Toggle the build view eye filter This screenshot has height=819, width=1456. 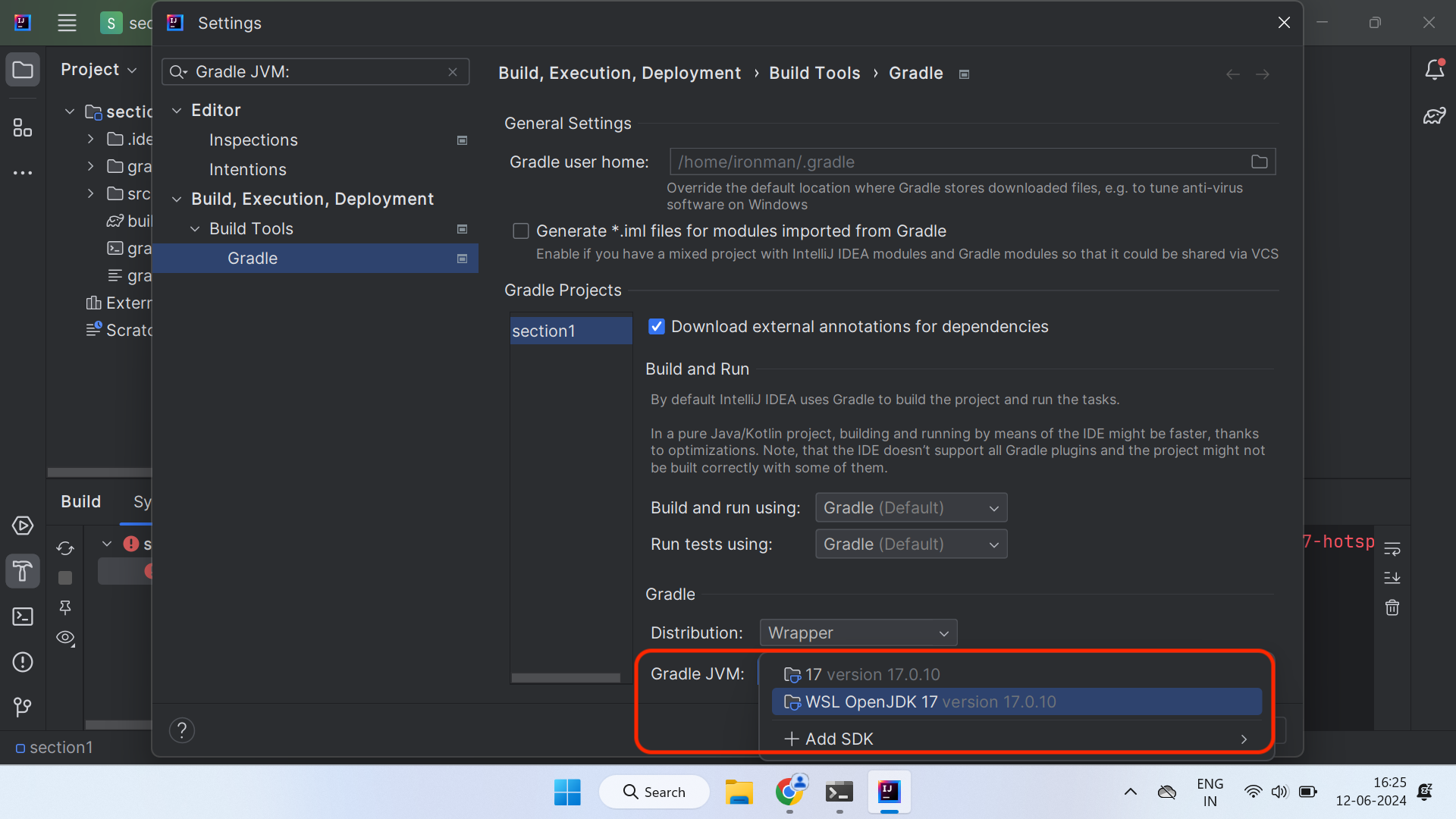[x=65, y=638]
